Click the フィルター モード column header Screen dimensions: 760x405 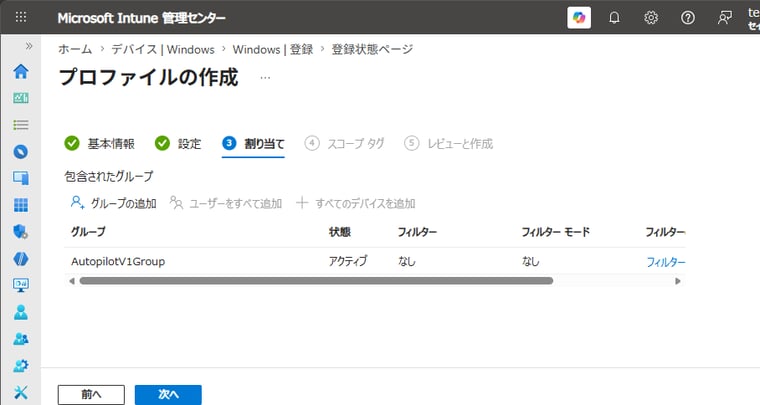(x=555, y=232)
